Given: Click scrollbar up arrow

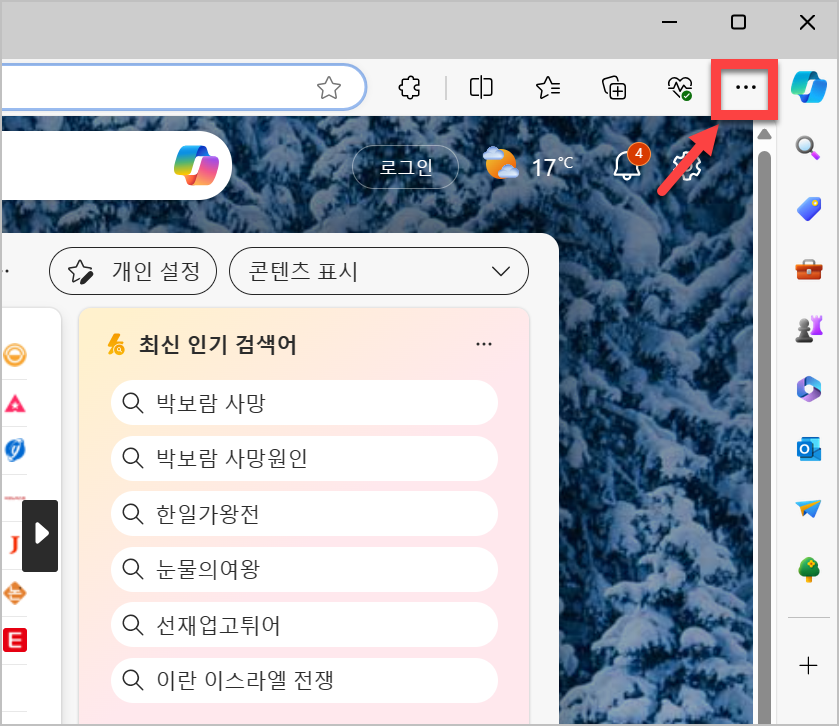Looking at the screenshot, I should 764,134.
